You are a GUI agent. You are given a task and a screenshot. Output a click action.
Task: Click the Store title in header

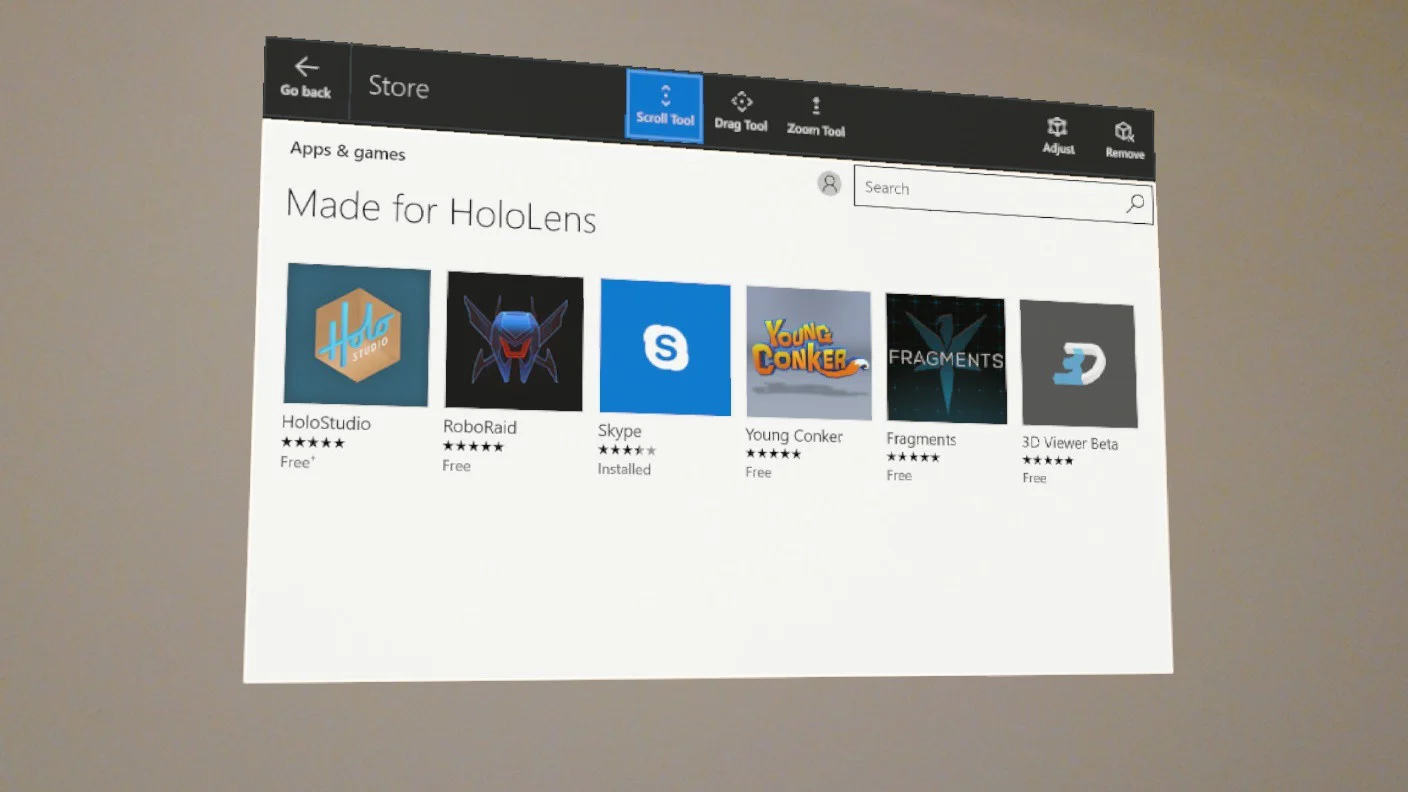[x=398, y=87]
